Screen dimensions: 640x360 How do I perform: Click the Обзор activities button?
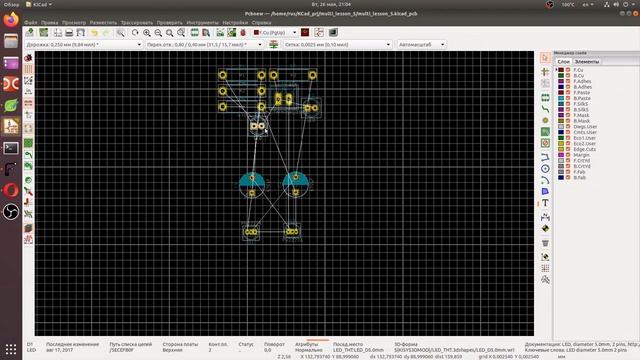click(11, 4)
